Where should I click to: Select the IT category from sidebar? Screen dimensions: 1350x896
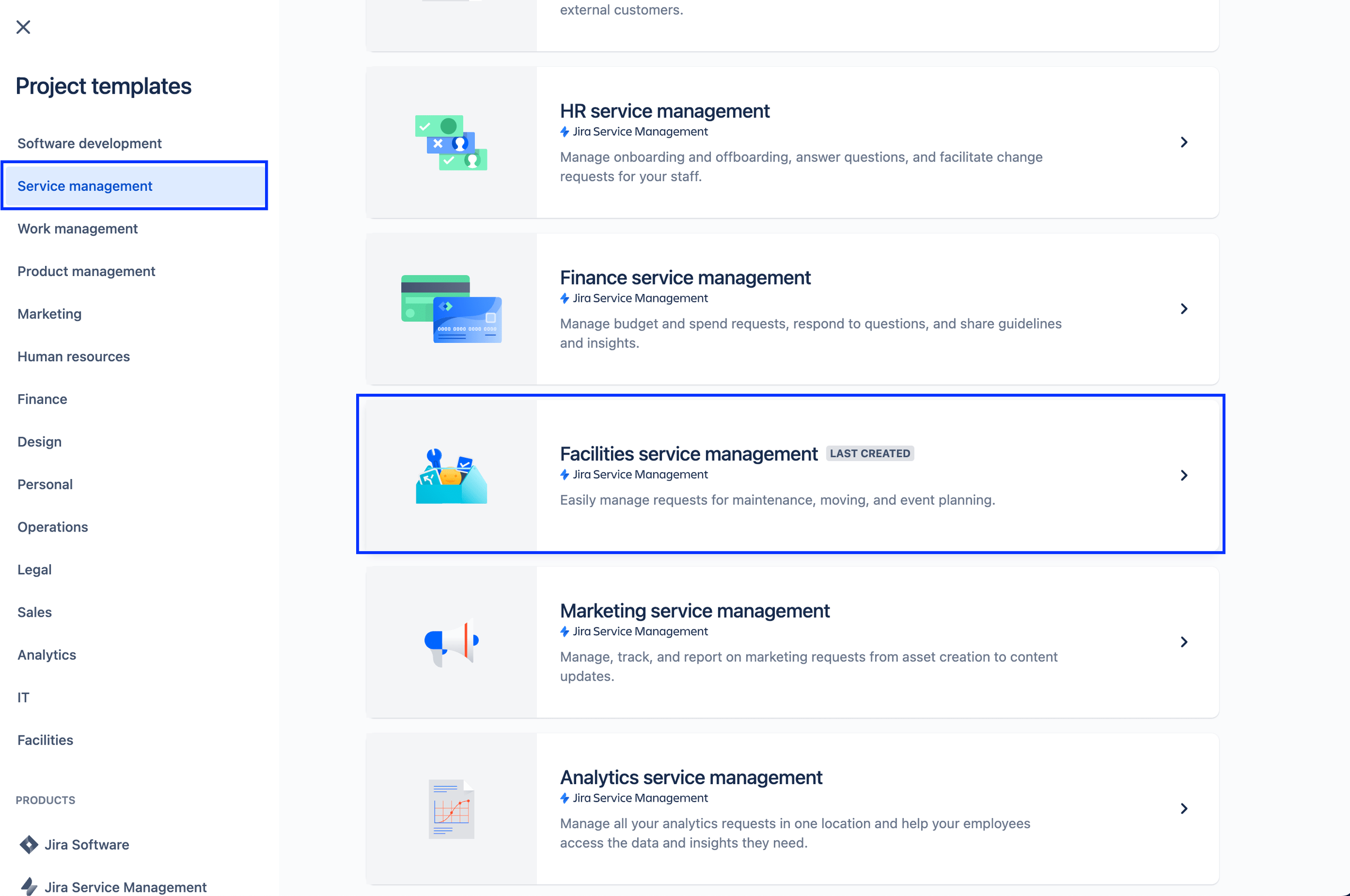pyautogui.click(x=24, y=697)
